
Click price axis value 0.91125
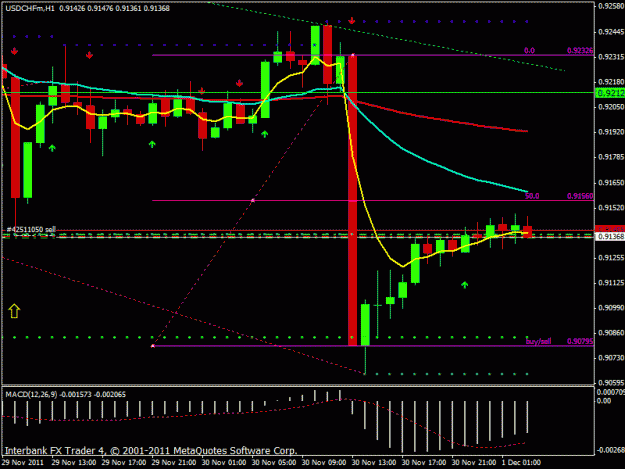tap(611, 283)
